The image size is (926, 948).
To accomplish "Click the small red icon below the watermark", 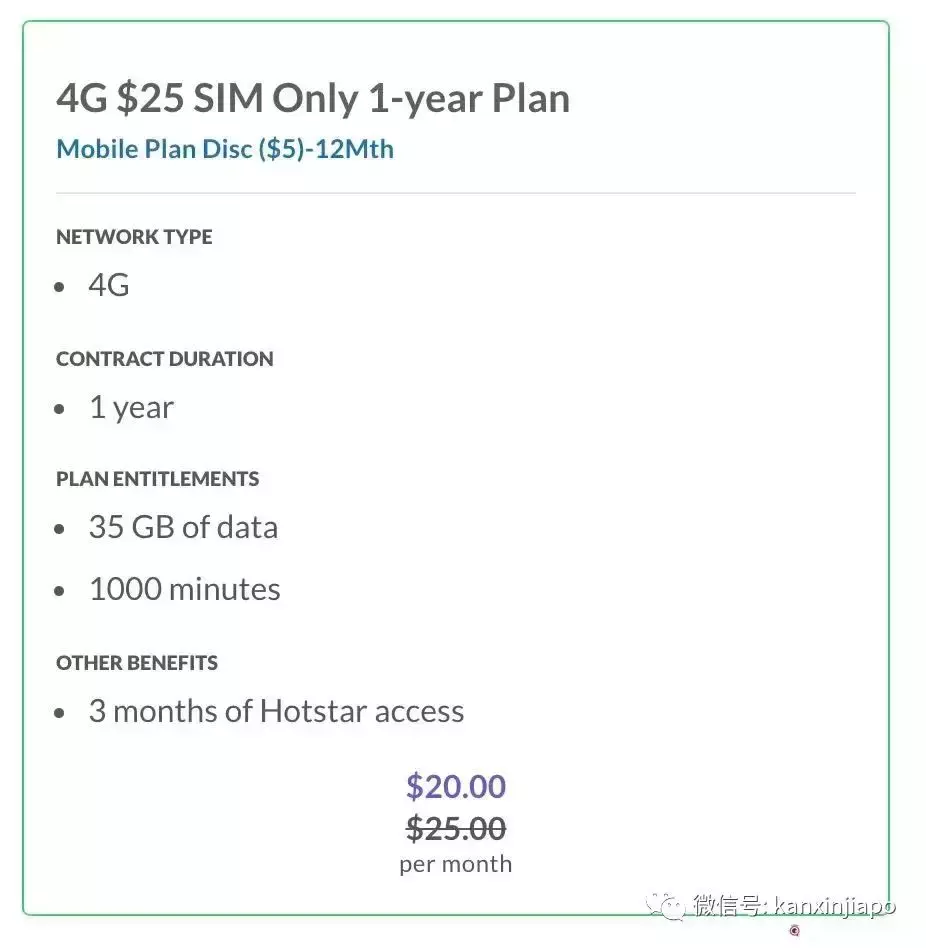I will pyautogui.click(x=795, y=931).
